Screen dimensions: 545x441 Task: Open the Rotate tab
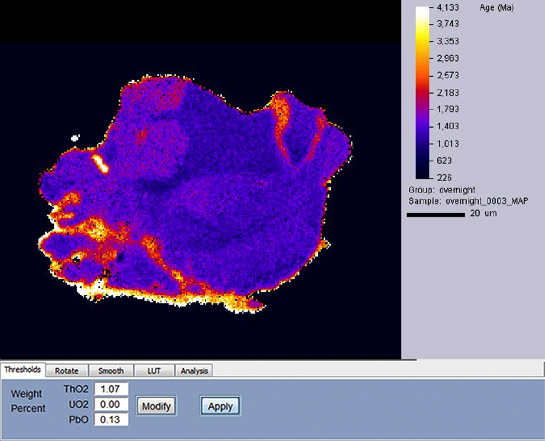pos(67,371)
